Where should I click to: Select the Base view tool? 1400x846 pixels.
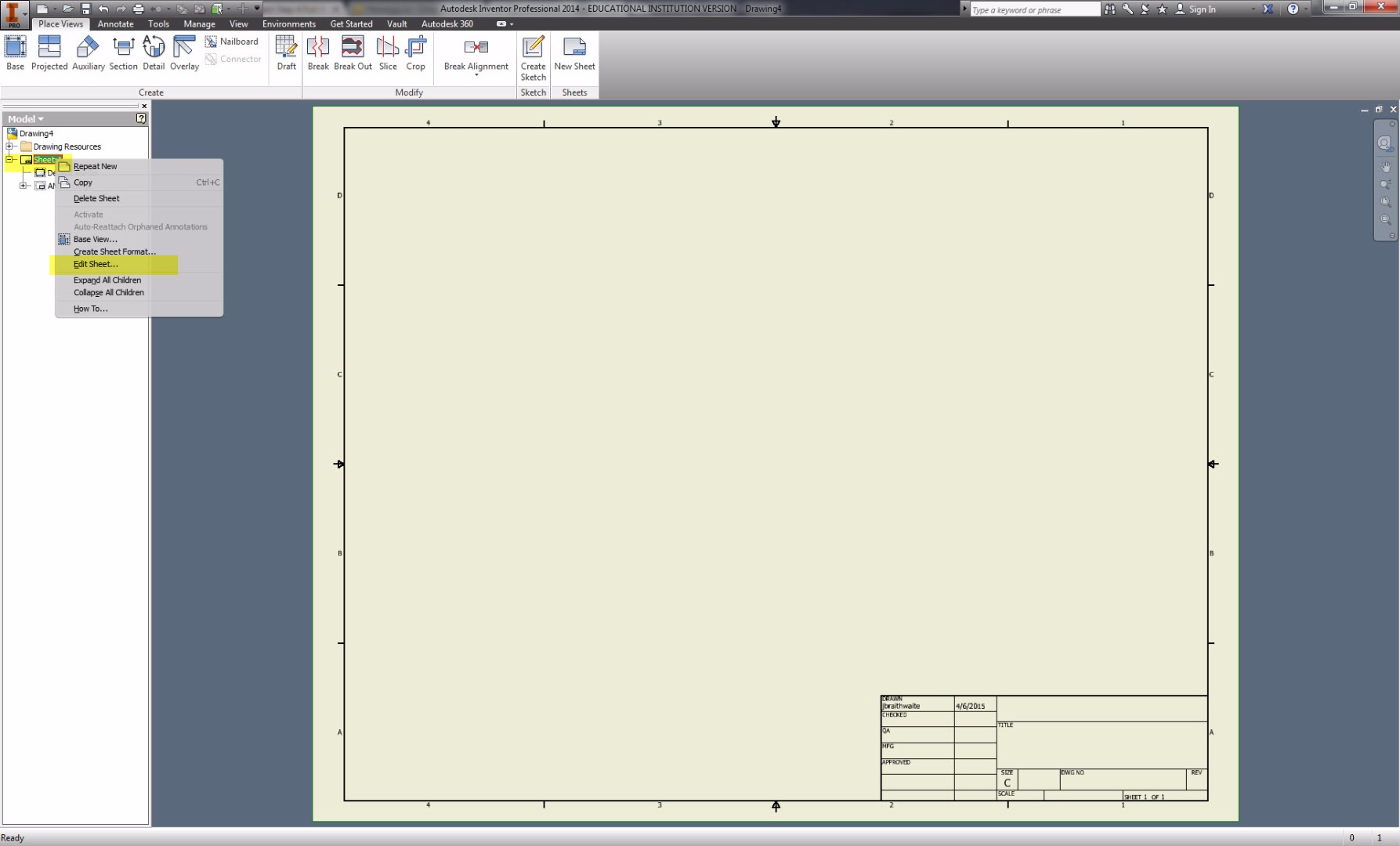tap(15, 53)
